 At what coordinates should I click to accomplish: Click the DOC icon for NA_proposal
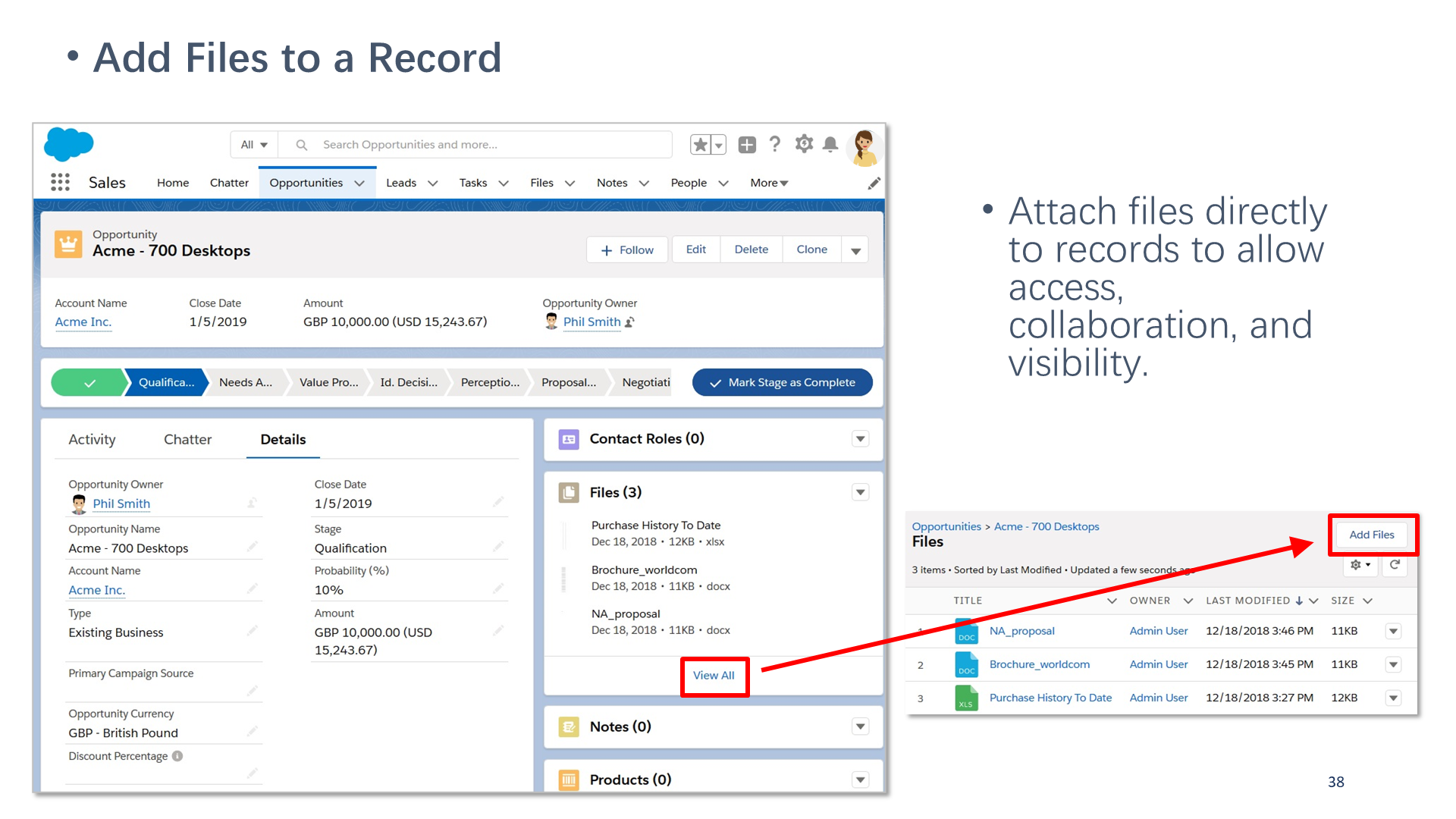(966, 631)
